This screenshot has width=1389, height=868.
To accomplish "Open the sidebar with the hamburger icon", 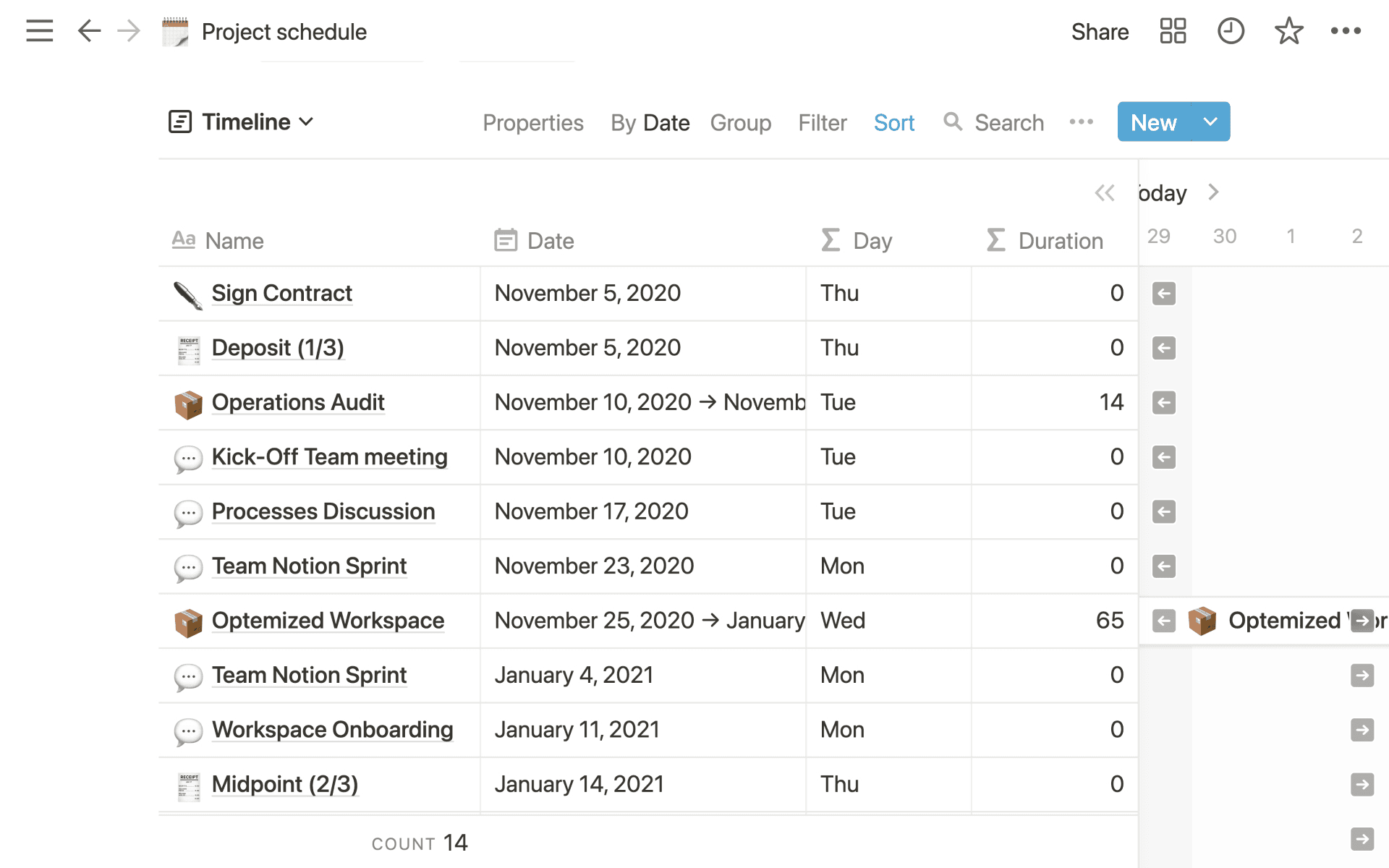I will (39, 31).
